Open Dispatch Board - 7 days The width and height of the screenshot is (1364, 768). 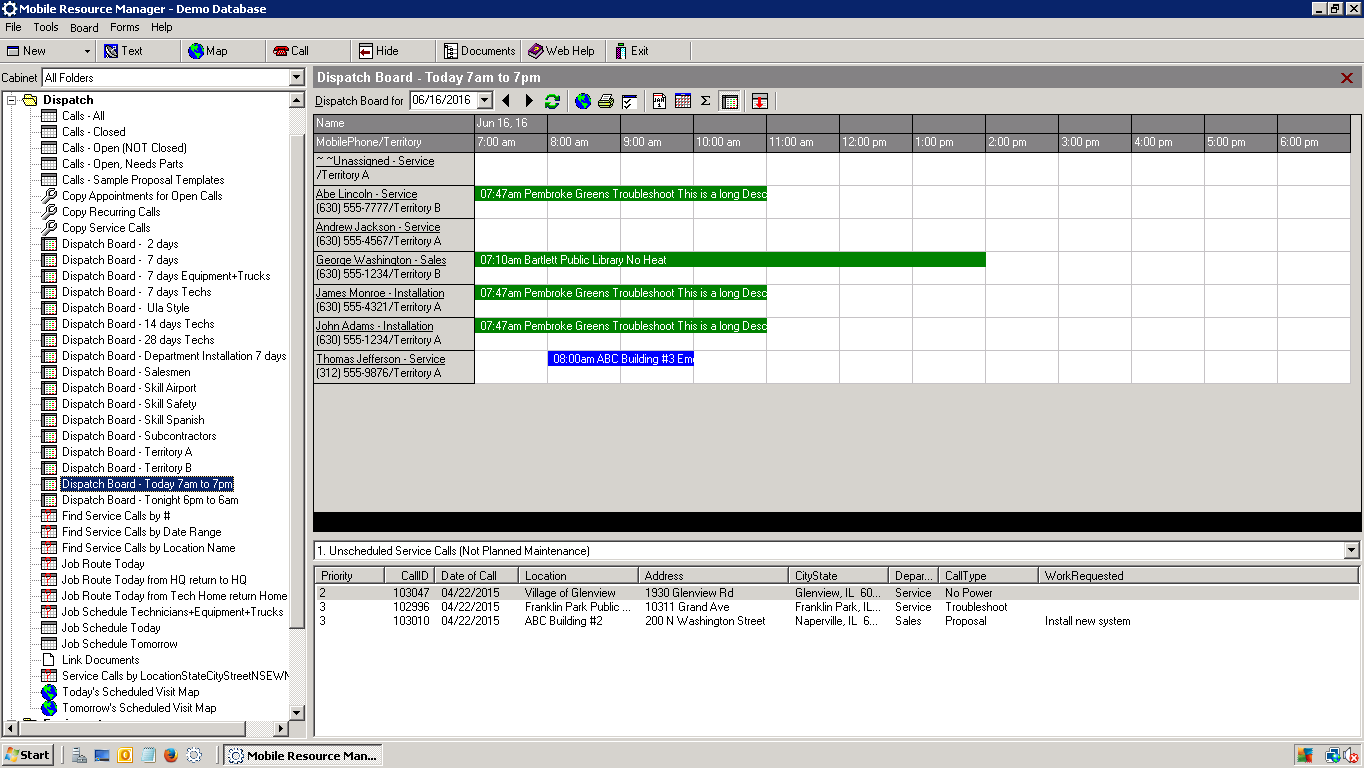[x=120, y=260]
